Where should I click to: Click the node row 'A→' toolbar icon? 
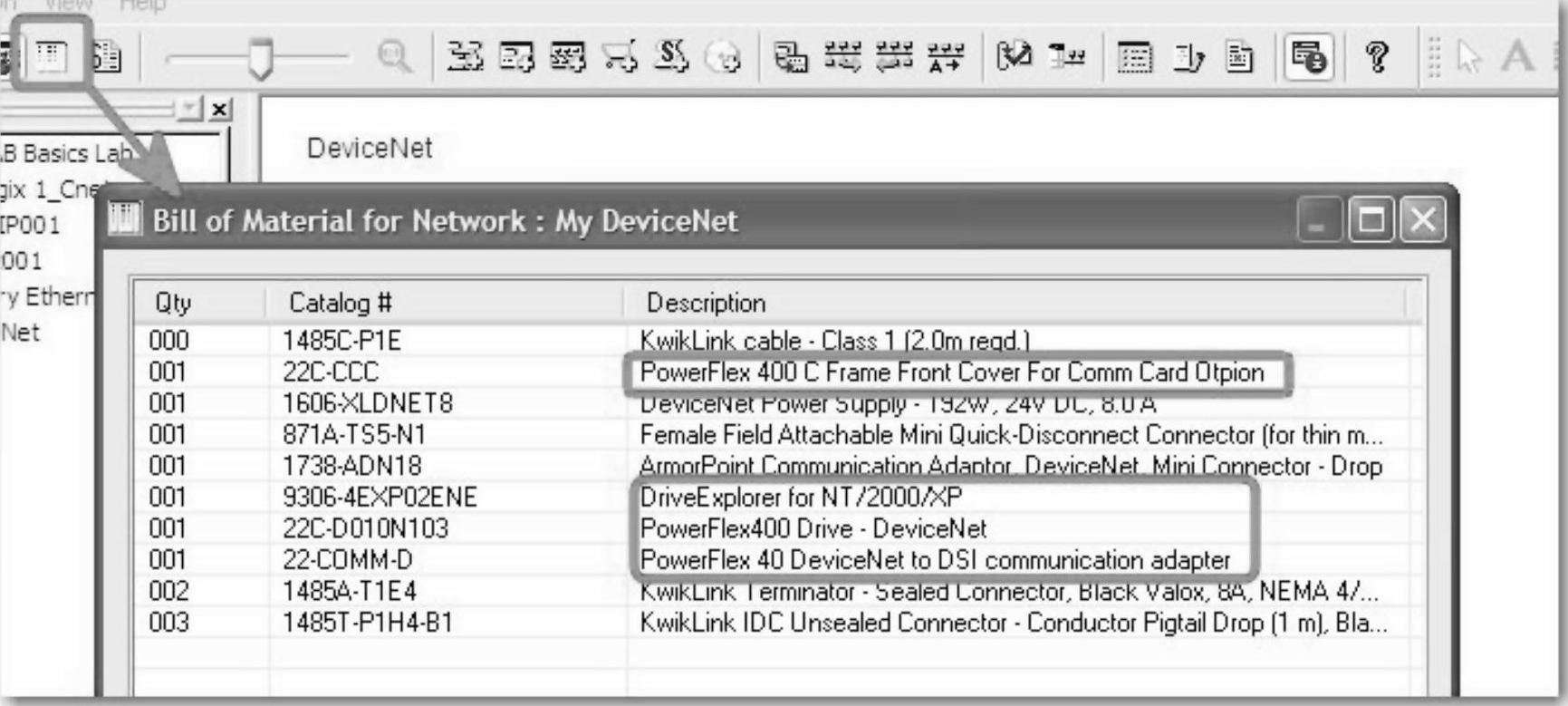pyautogui.click(x=946, y=57)
